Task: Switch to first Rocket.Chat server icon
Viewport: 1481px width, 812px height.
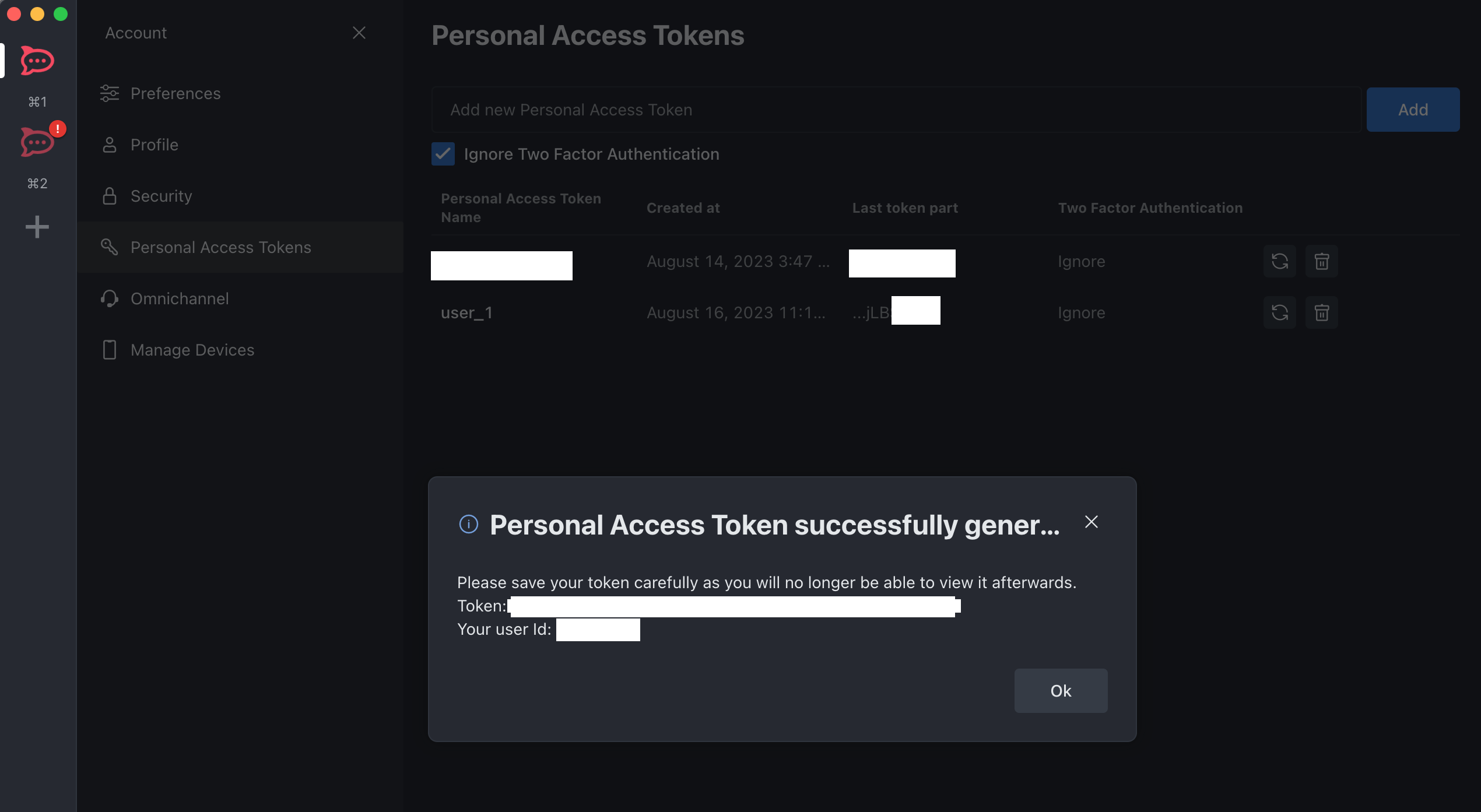Action: pyautogui.click(x=37, y=60)
